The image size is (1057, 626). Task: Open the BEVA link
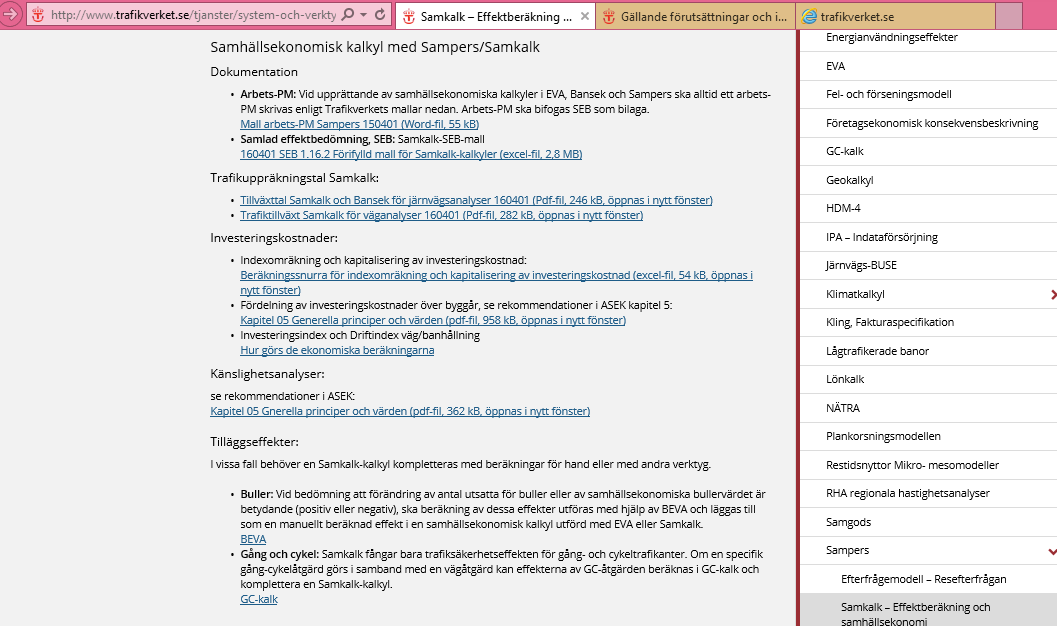click(253, 539)
